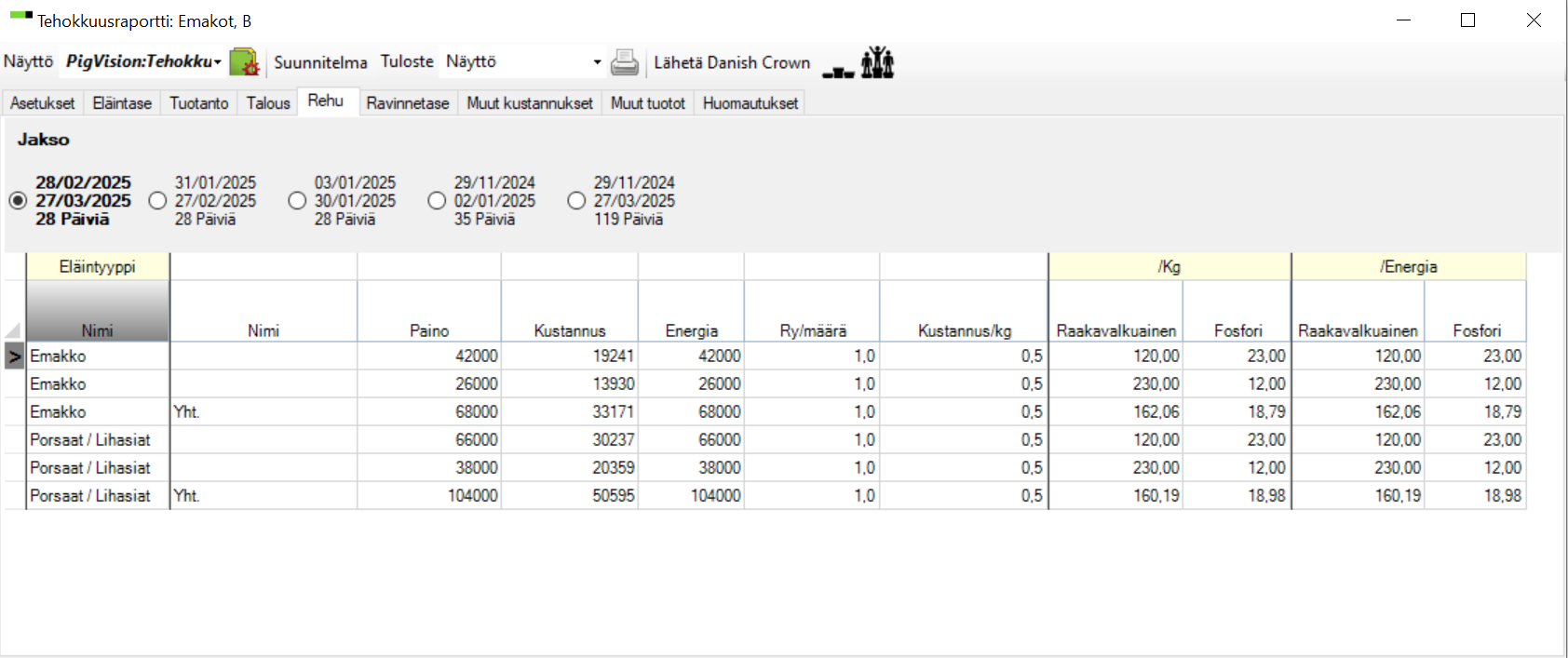Close the Tehokkuusraportti window

[1534, 20]
